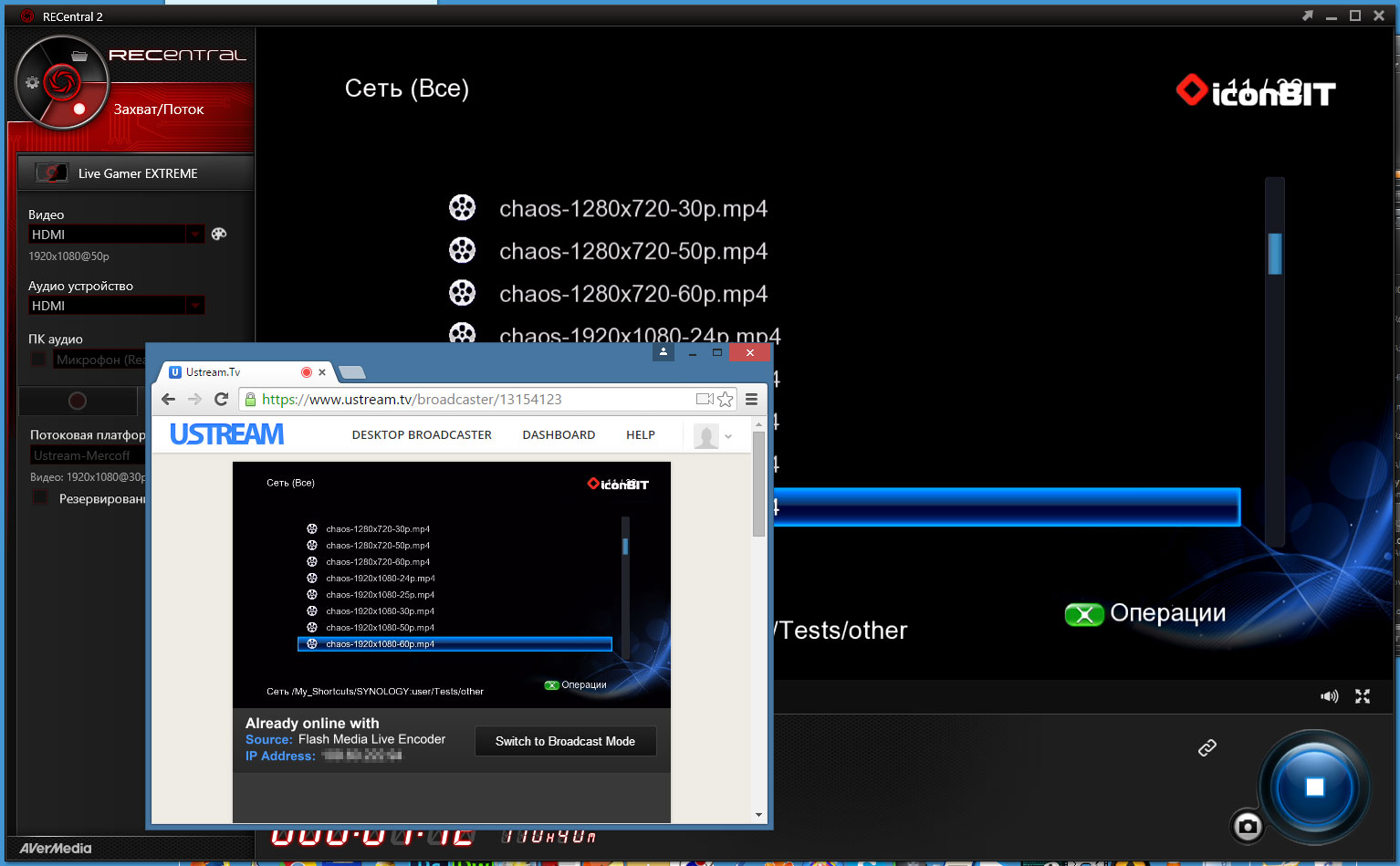Screen dimensions: 1400x866
Task: View site security via green padlock
Action: (251, 399)
